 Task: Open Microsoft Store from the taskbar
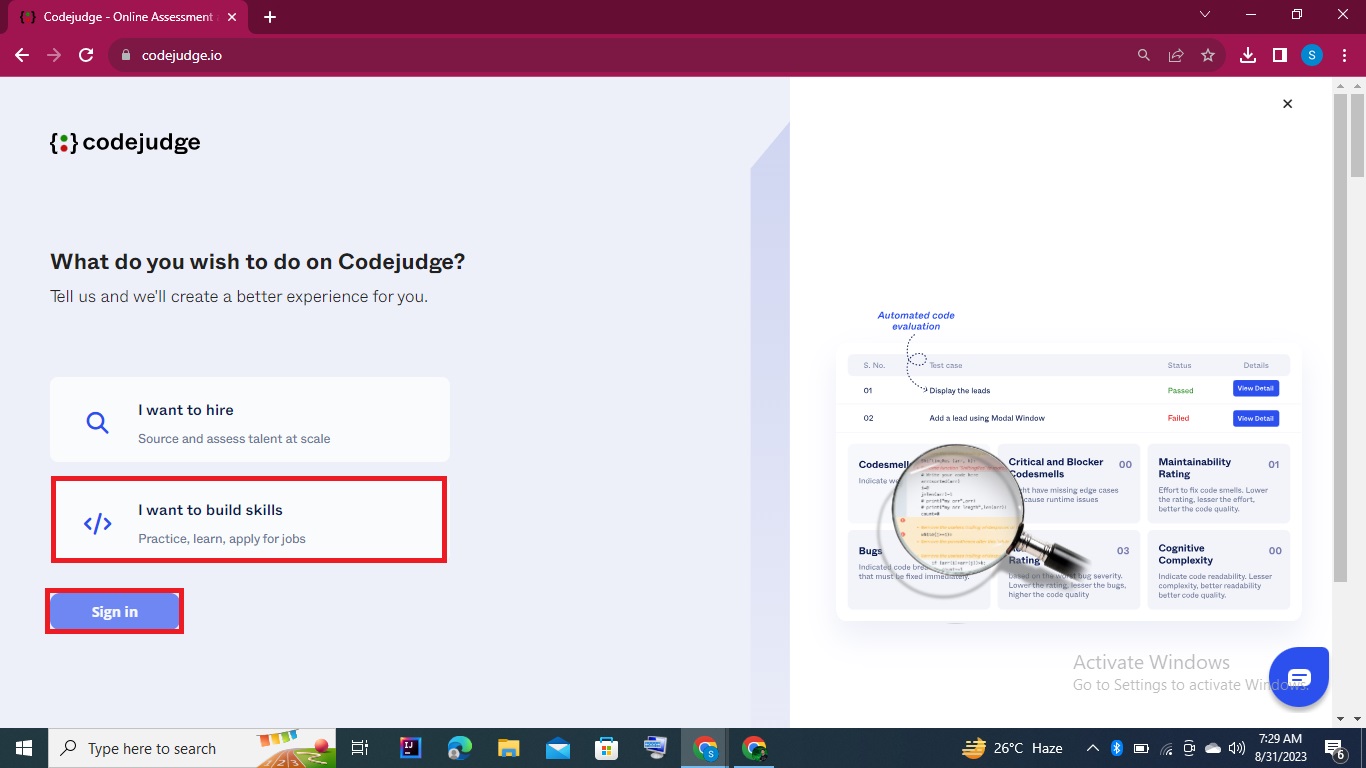pos(607,748)
